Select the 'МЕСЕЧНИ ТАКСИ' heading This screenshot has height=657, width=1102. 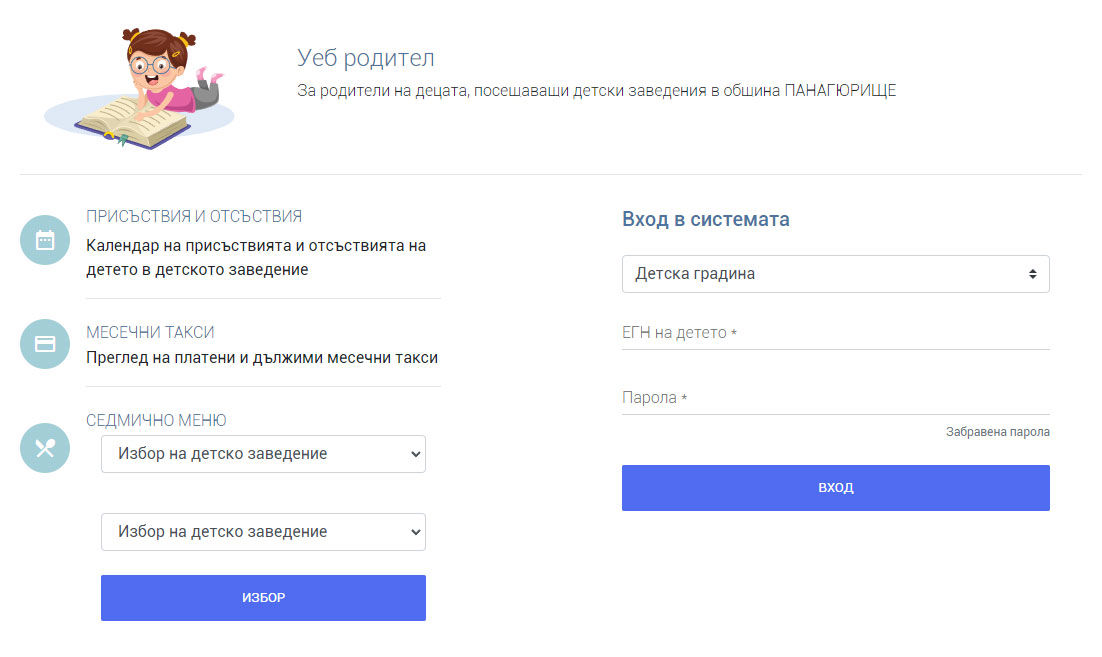click(150, 332)
